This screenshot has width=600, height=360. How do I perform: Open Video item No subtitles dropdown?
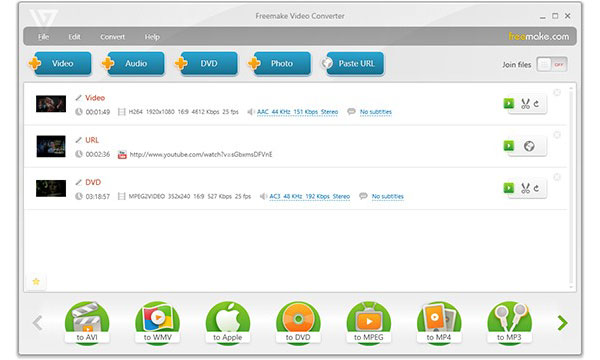coord(375,112)
